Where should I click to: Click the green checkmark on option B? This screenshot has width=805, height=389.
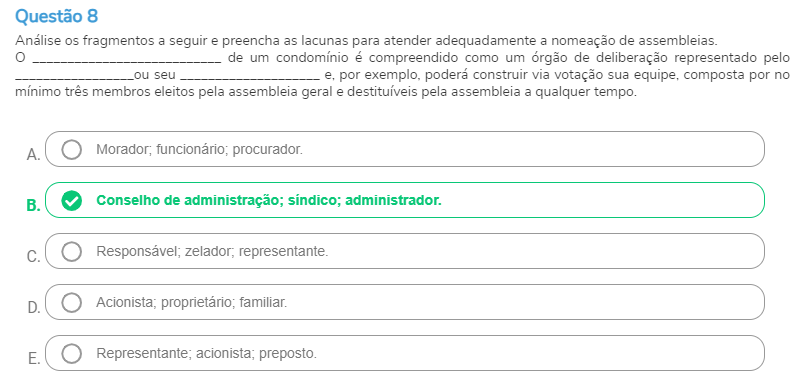click(x=71, y=201)
